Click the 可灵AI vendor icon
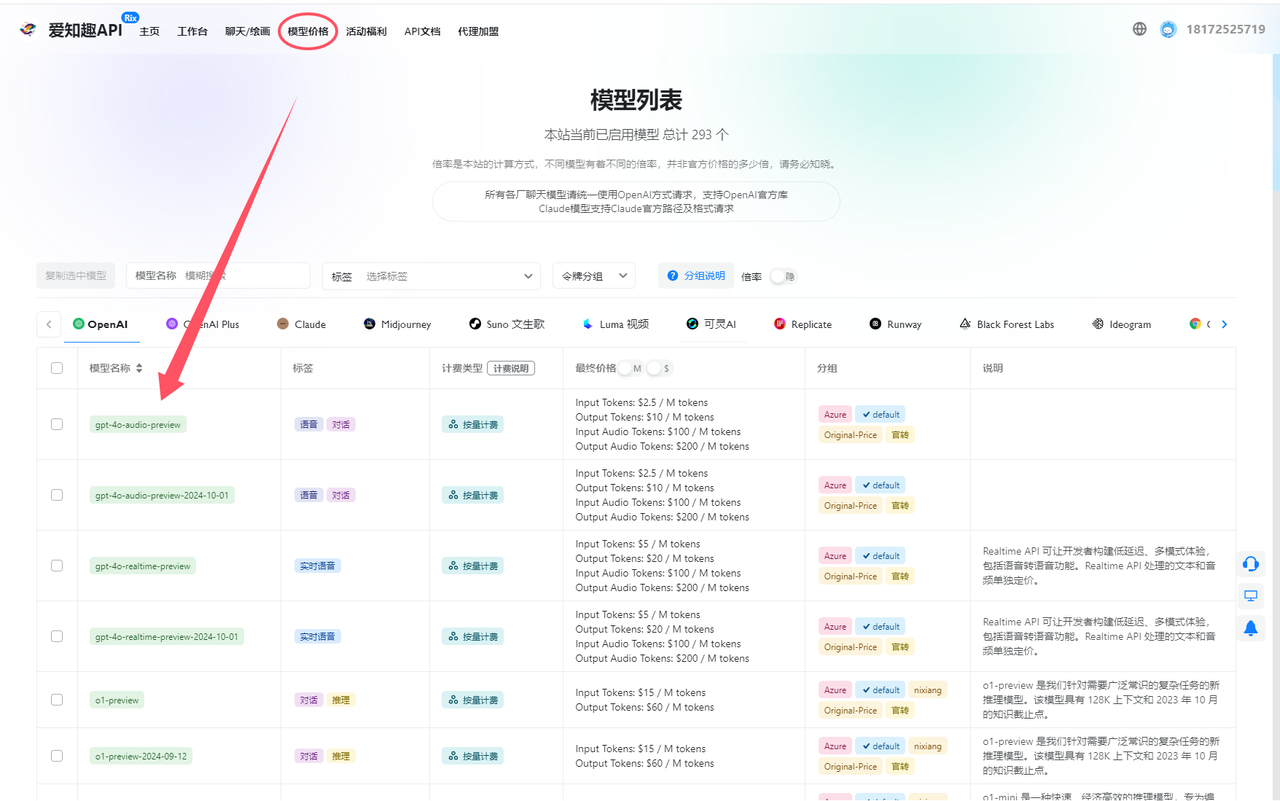This screenshot has height=801, width=1280. click(x=692, y=324)
